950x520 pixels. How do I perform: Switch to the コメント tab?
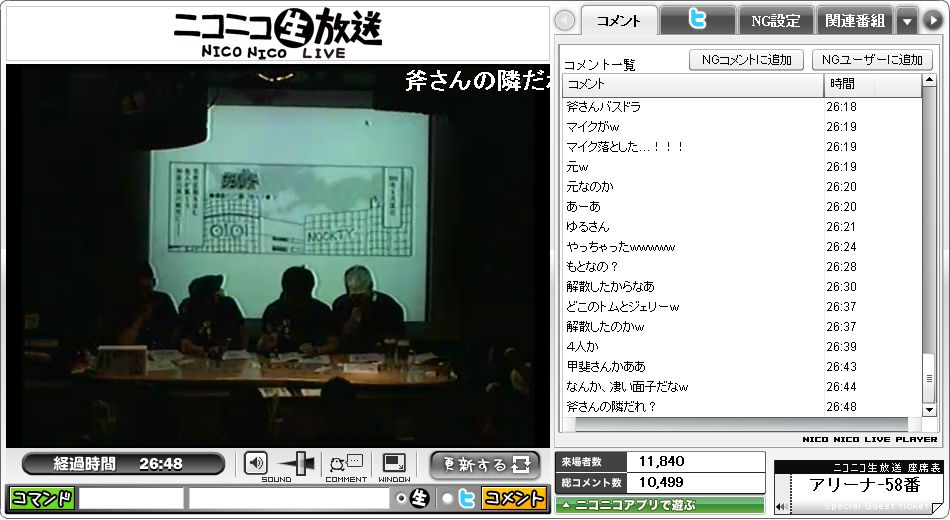point(619,21)
